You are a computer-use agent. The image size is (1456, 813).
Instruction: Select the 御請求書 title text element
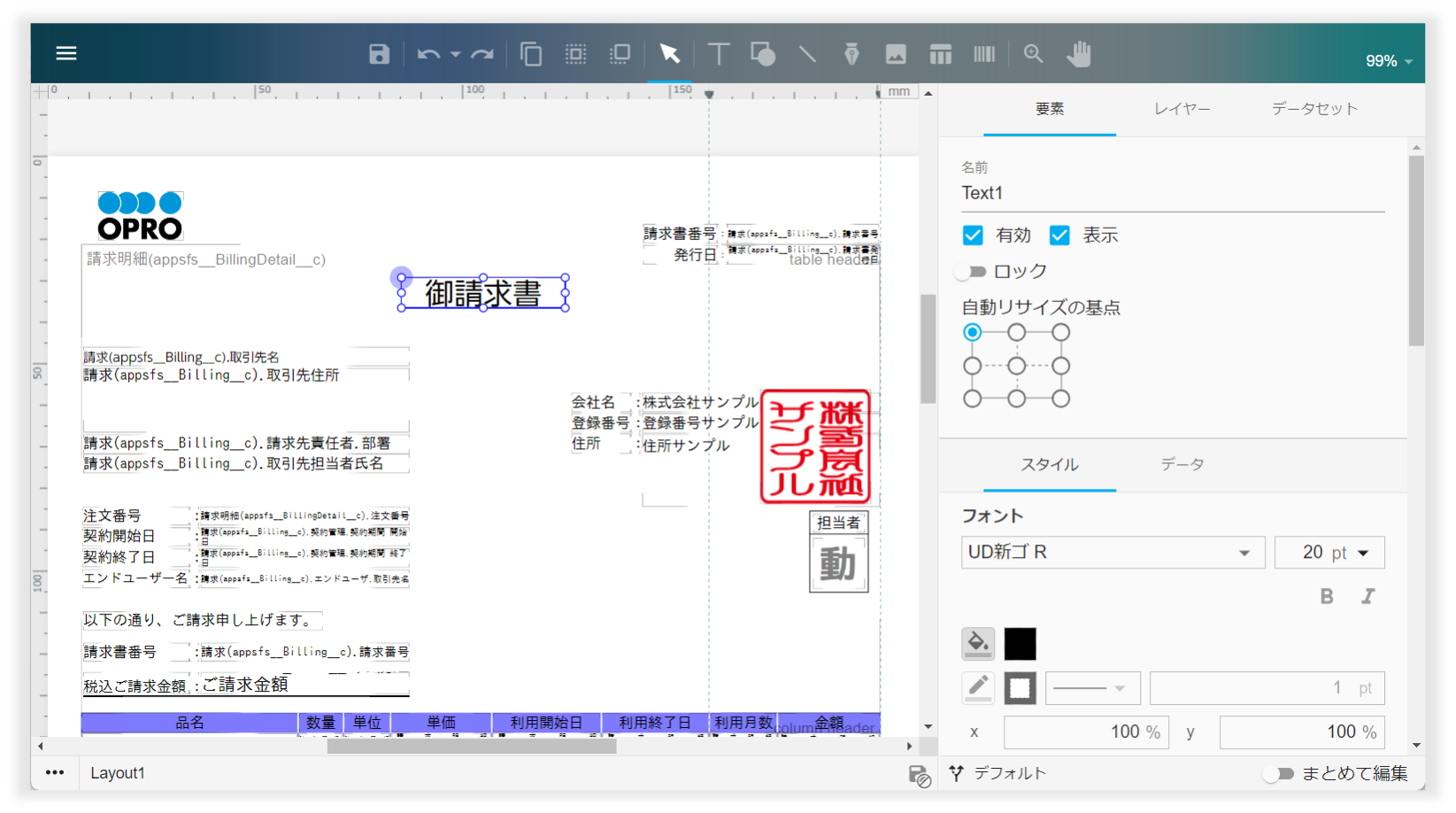point(483,293)
